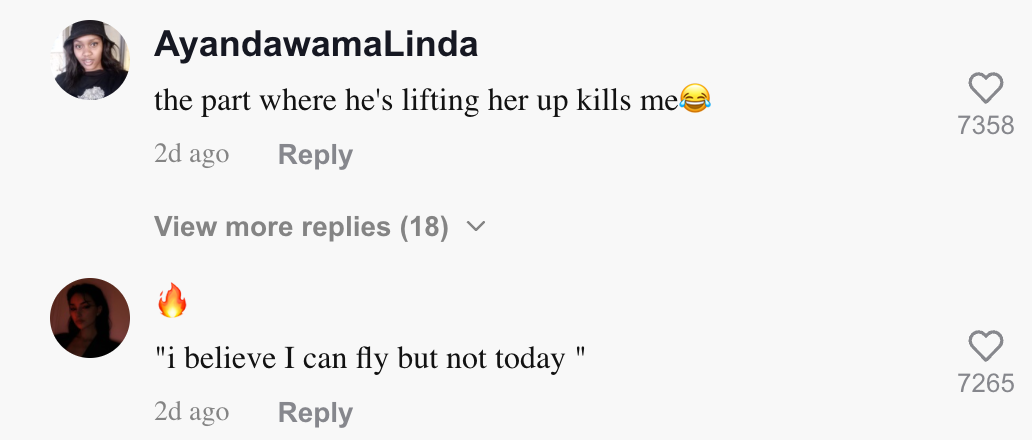Click the fire emoji username
The height and width of the screenshot is (440, 1032).
click(x=172, y=300)
